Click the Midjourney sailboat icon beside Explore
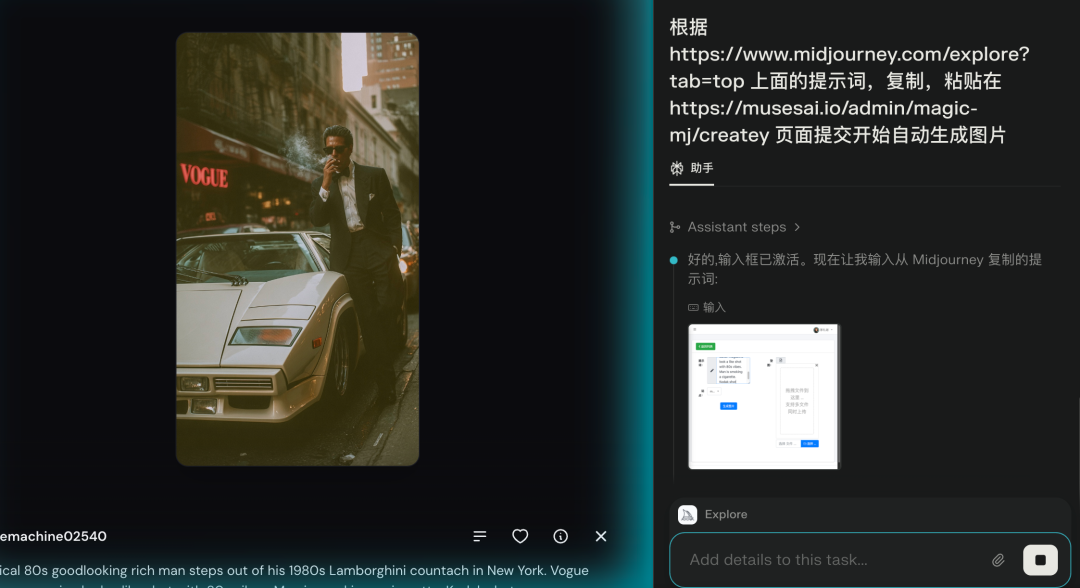The height and width of the screenshot is (588, 1080). [688, 515]
